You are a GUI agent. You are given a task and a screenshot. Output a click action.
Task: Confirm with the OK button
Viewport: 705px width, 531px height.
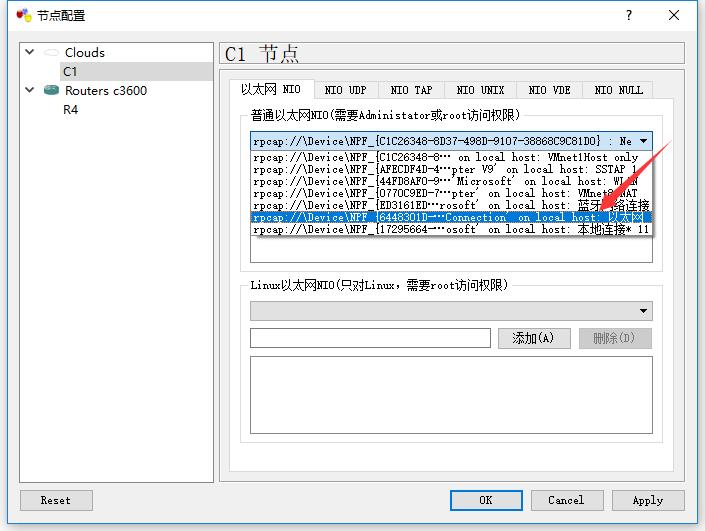pos(486,500)
